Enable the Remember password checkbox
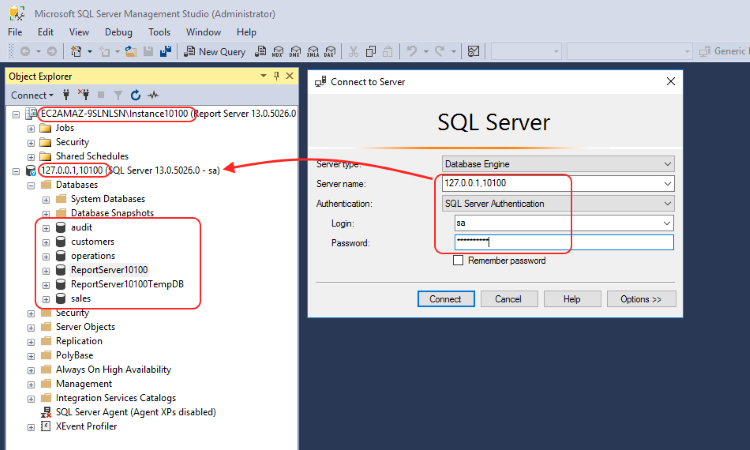The width and height of the screenshot is (750, 450). click(458, 261)
